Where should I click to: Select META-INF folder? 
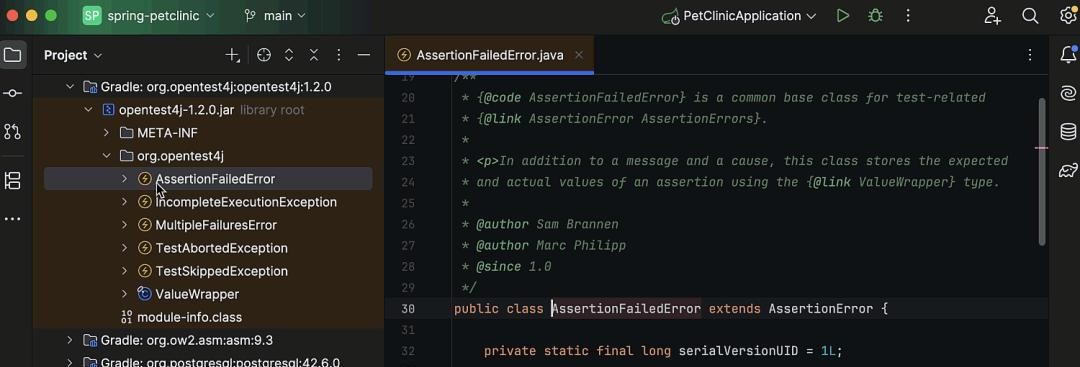pos(167,133)
